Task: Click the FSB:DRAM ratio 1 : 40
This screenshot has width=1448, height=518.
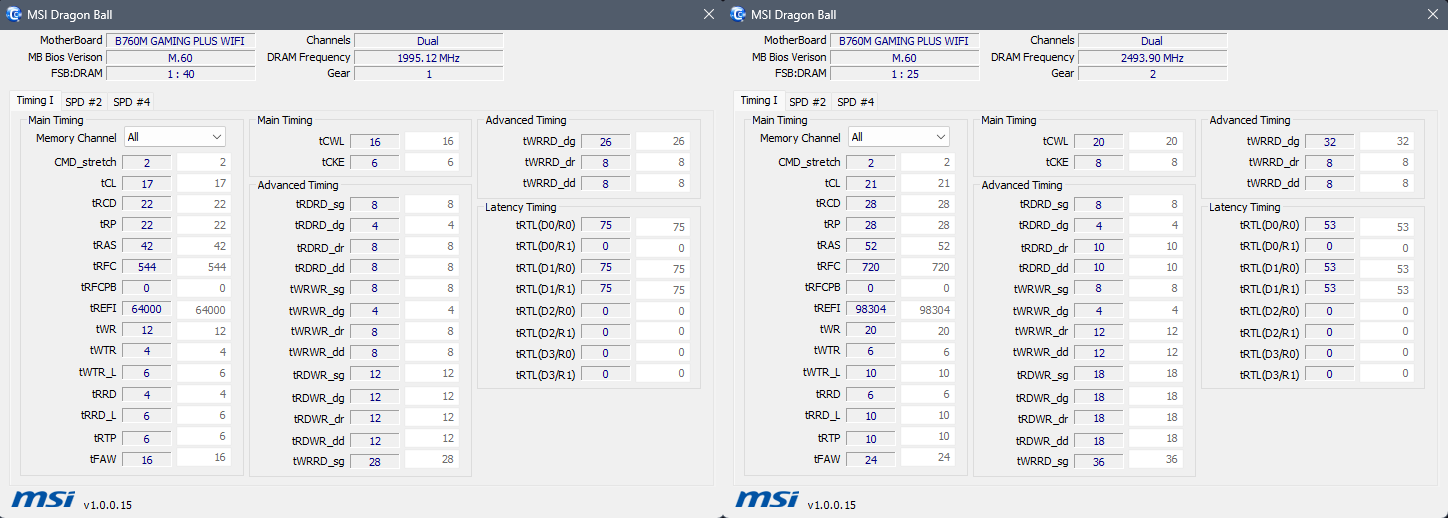Action: [x=181, y=74]
